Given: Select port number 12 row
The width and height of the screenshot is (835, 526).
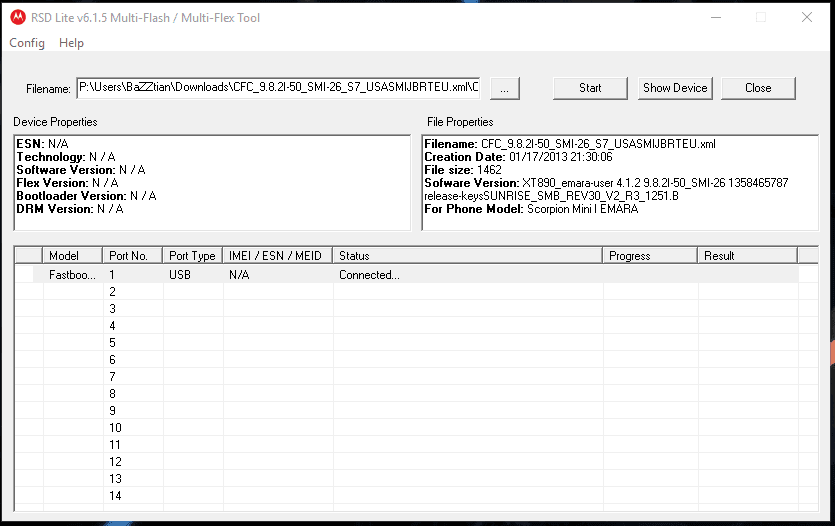Looking at the screenshot, I should click(407, 462).
